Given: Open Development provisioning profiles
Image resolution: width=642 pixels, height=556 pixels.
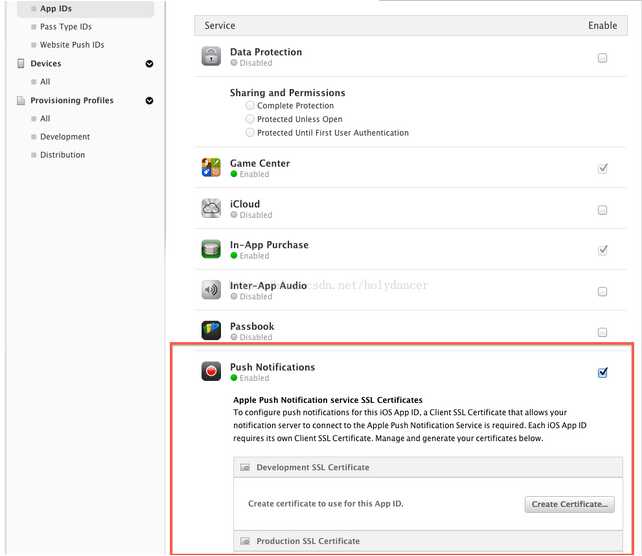Looking at the screenshot, I should (x=65, y=137).
